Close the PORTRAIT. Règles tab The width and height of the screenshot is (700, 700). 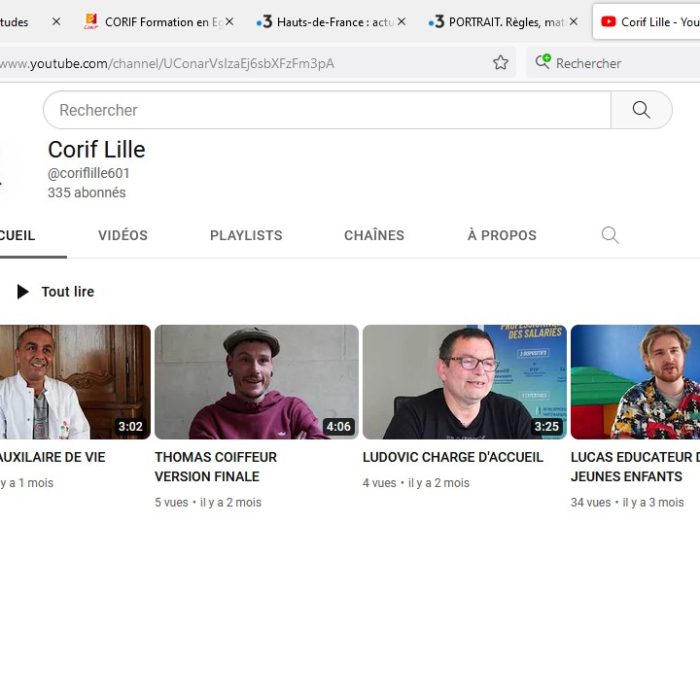coord(574,21)
